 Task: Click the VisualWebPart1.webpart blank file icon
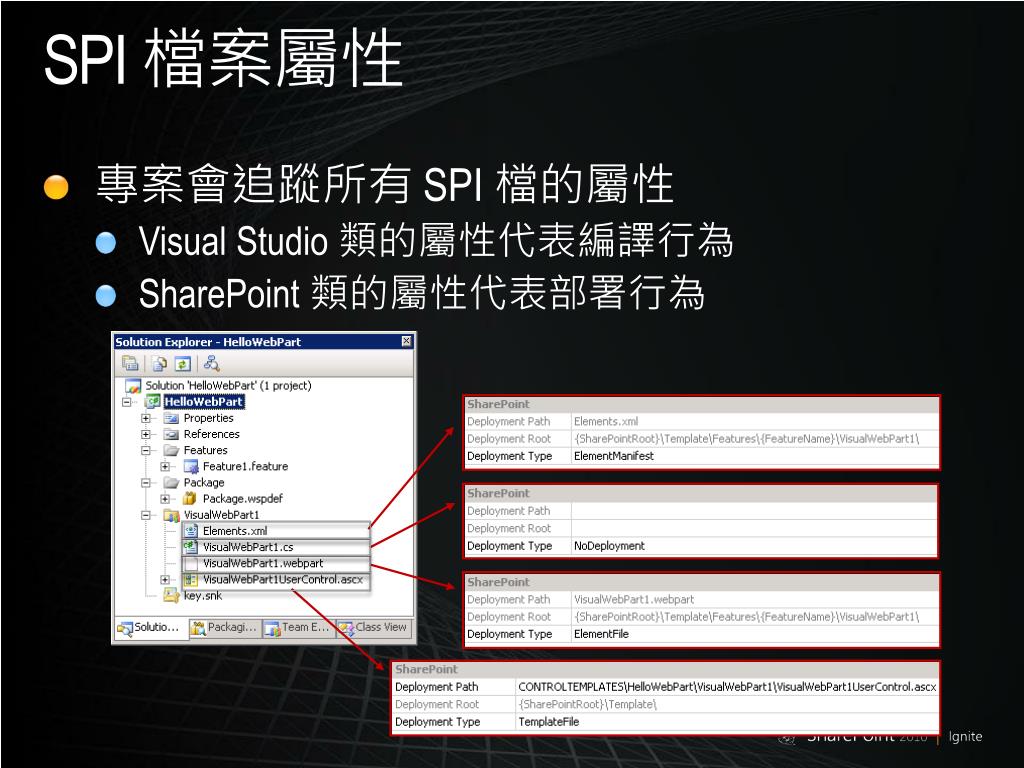tap(191, 563)
